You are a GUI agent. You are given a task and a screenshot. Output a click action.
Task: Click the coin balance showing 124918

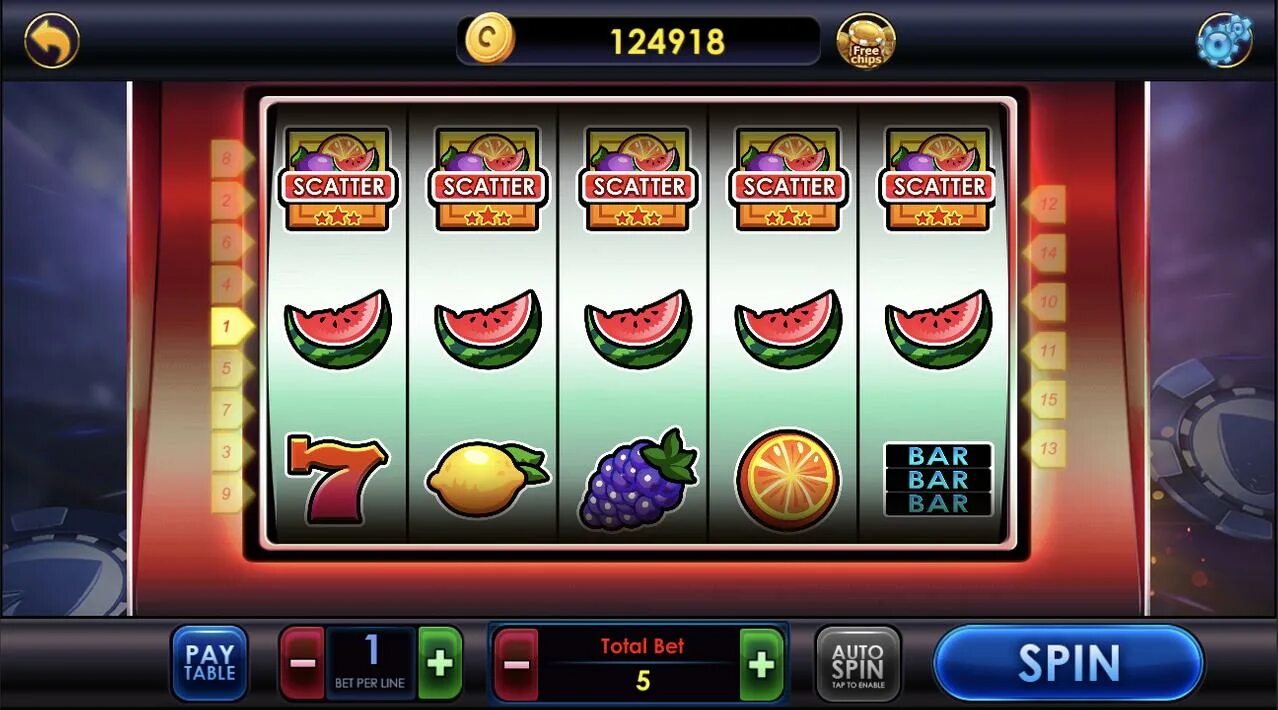667,41
